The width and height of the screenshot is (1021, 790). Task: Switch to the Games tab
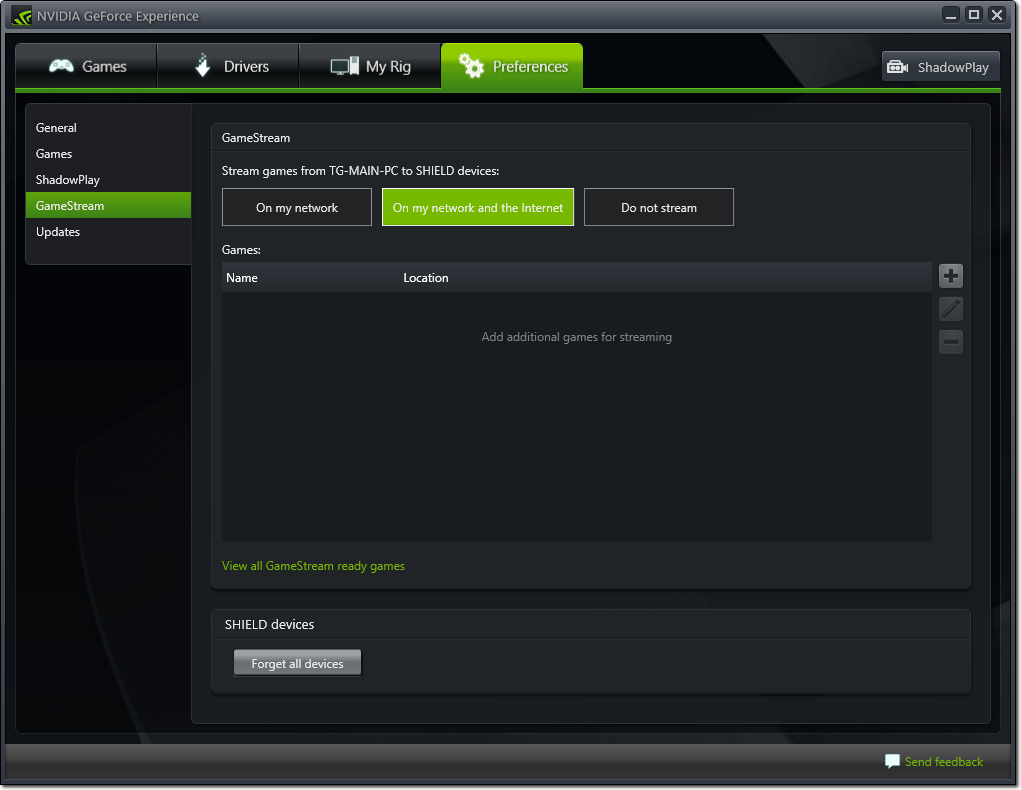pos(87,66)
